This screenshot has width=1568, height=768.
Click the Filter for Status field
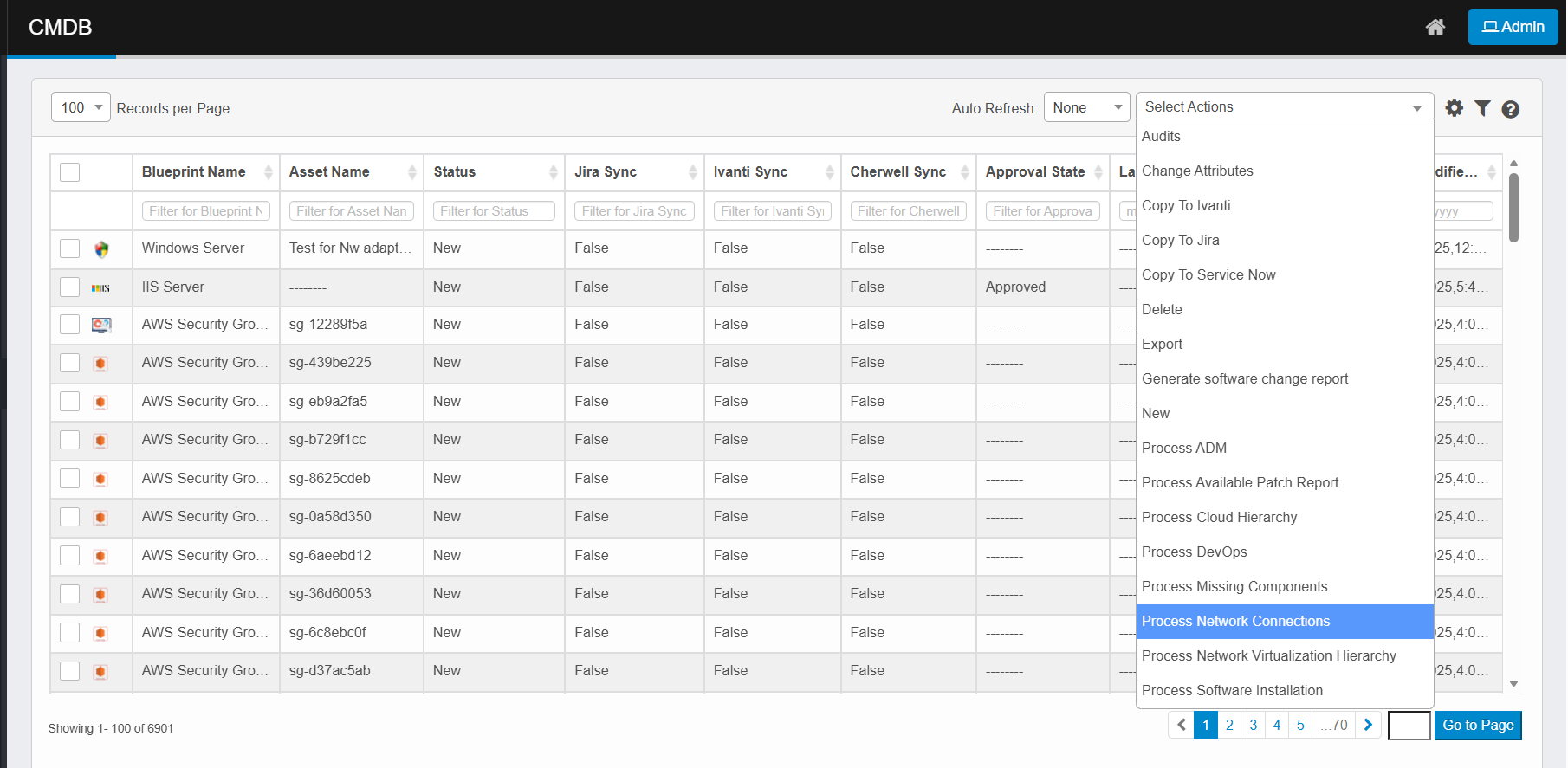click(494, 211)
